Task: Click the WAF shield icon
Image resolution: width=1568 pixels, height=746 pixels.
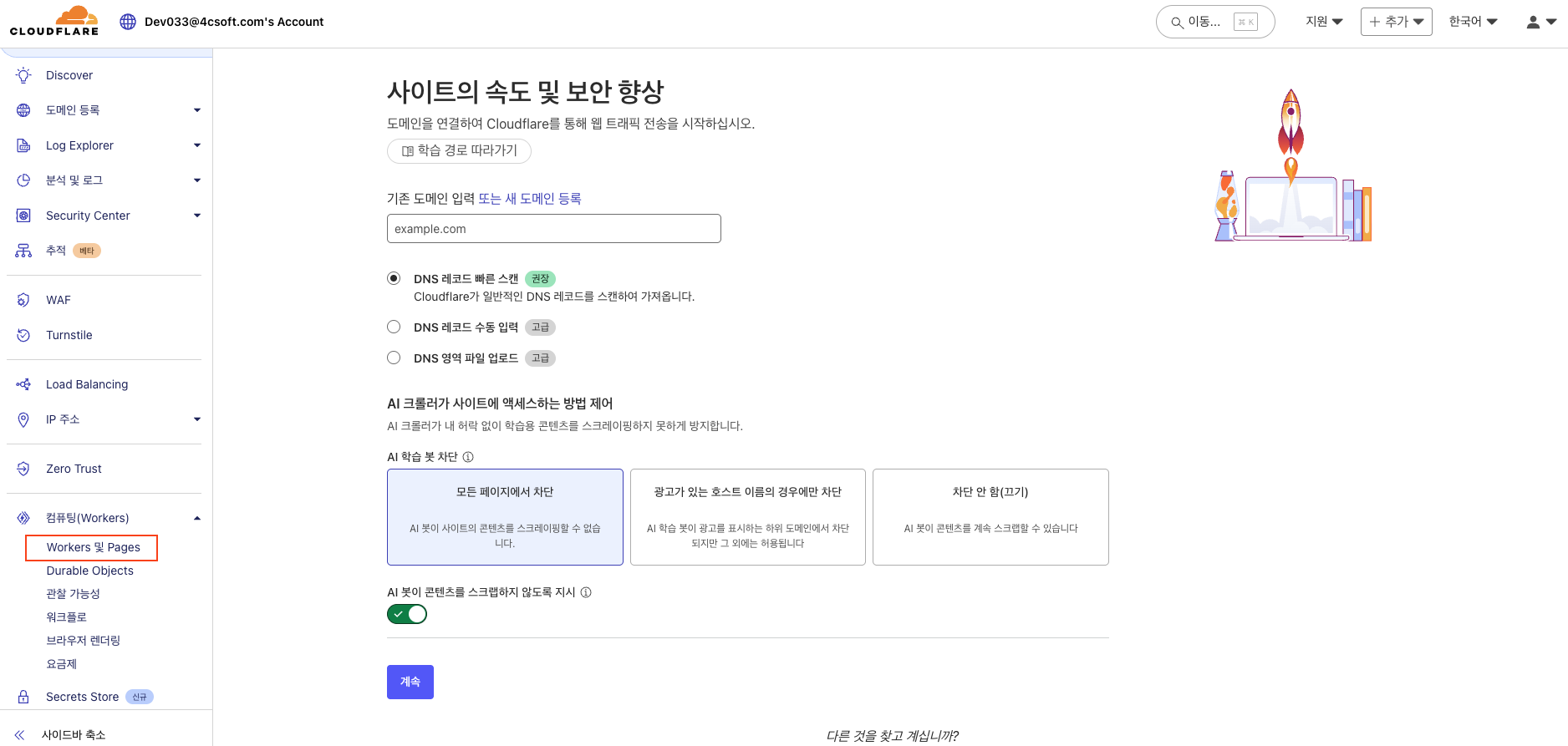Action: 23,300
